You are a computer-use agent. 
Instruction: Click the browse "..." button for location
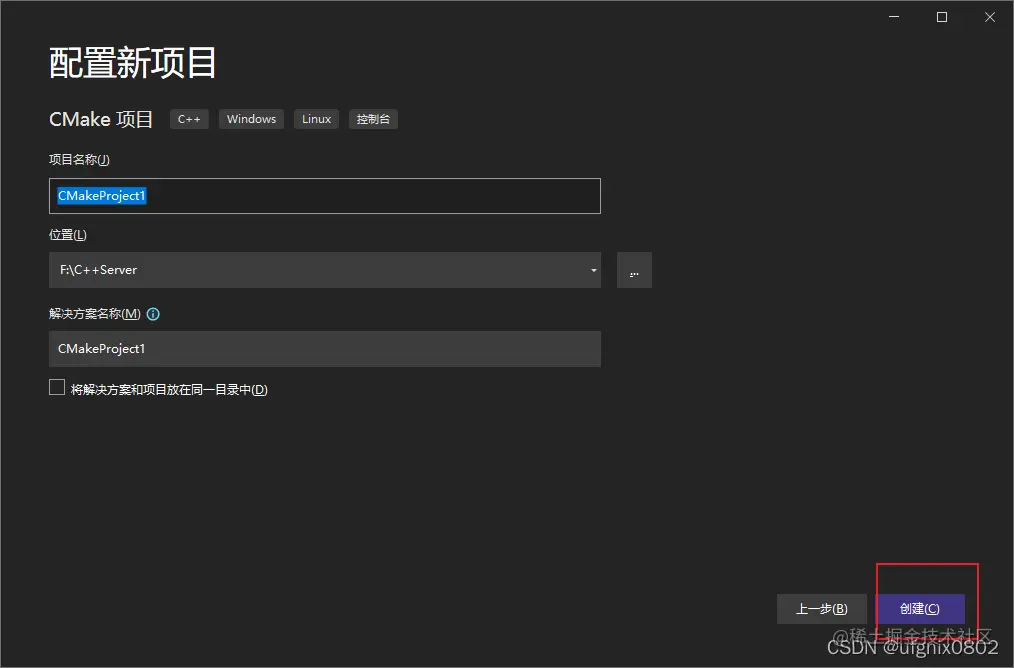click(x=634, y=270)
